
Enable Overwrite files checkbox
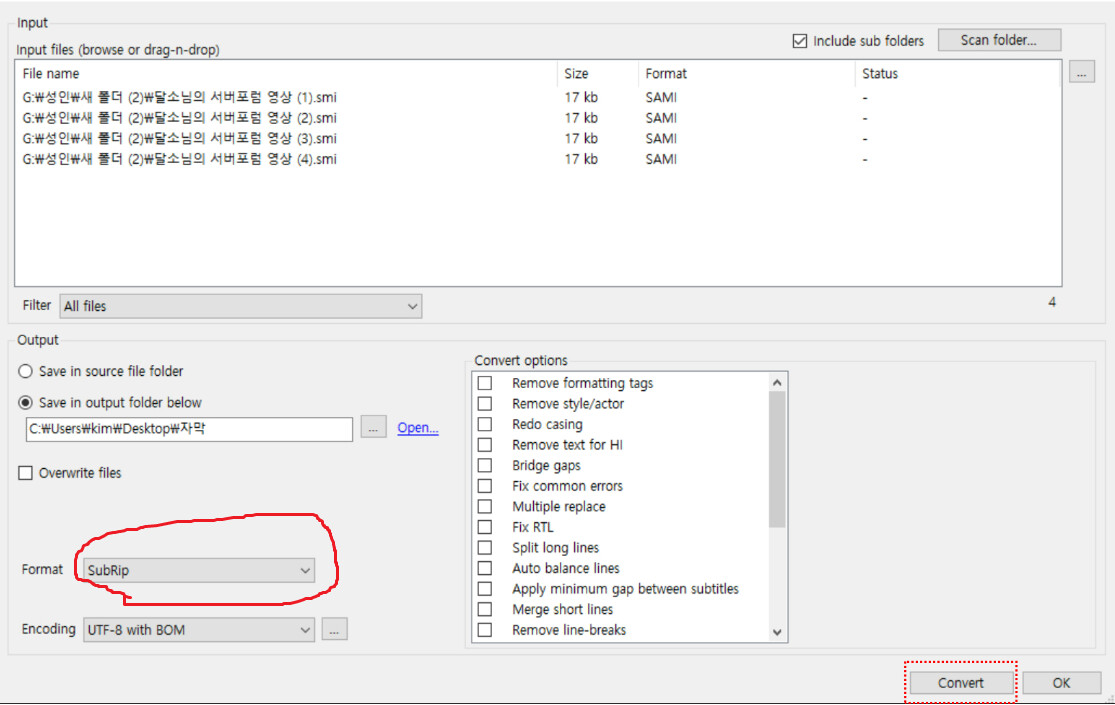[26, 473]
